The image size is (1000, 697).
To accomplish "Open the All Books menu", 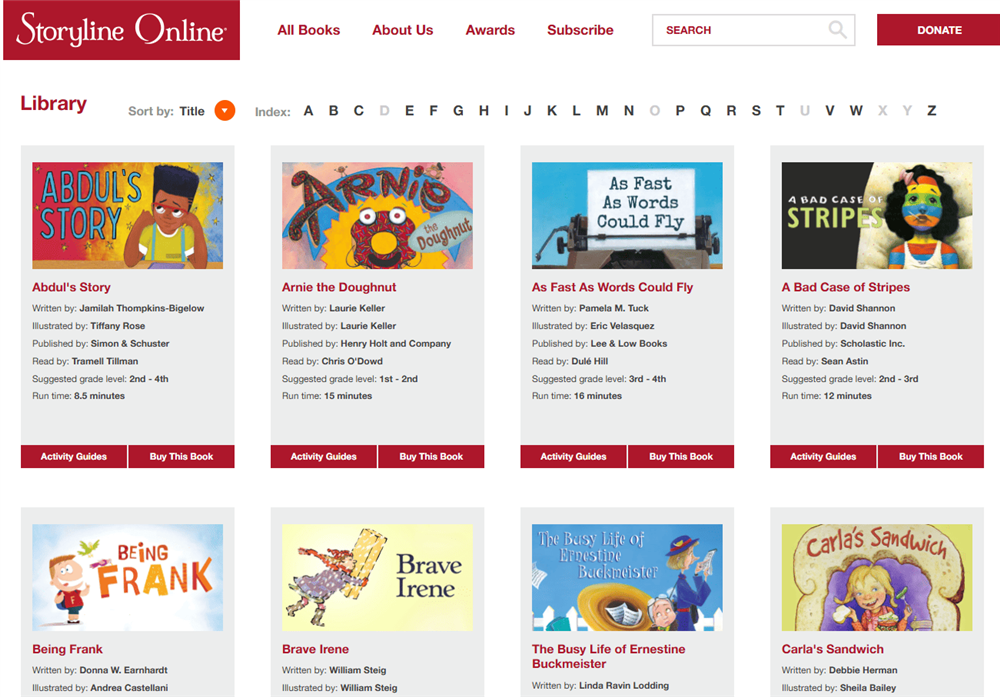I will click(x=309, y=30).
